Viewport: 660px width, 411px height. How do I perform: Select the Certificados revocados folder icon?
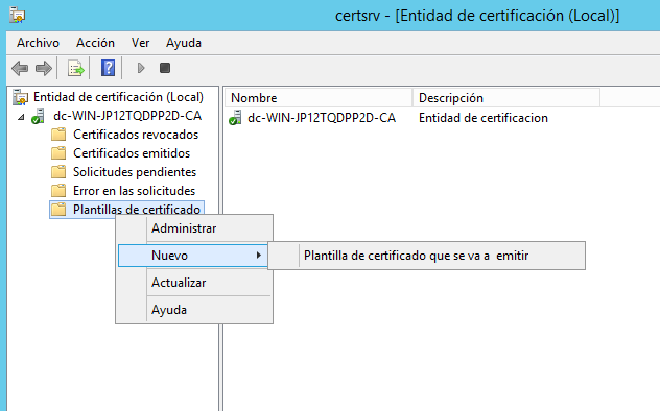59,135
